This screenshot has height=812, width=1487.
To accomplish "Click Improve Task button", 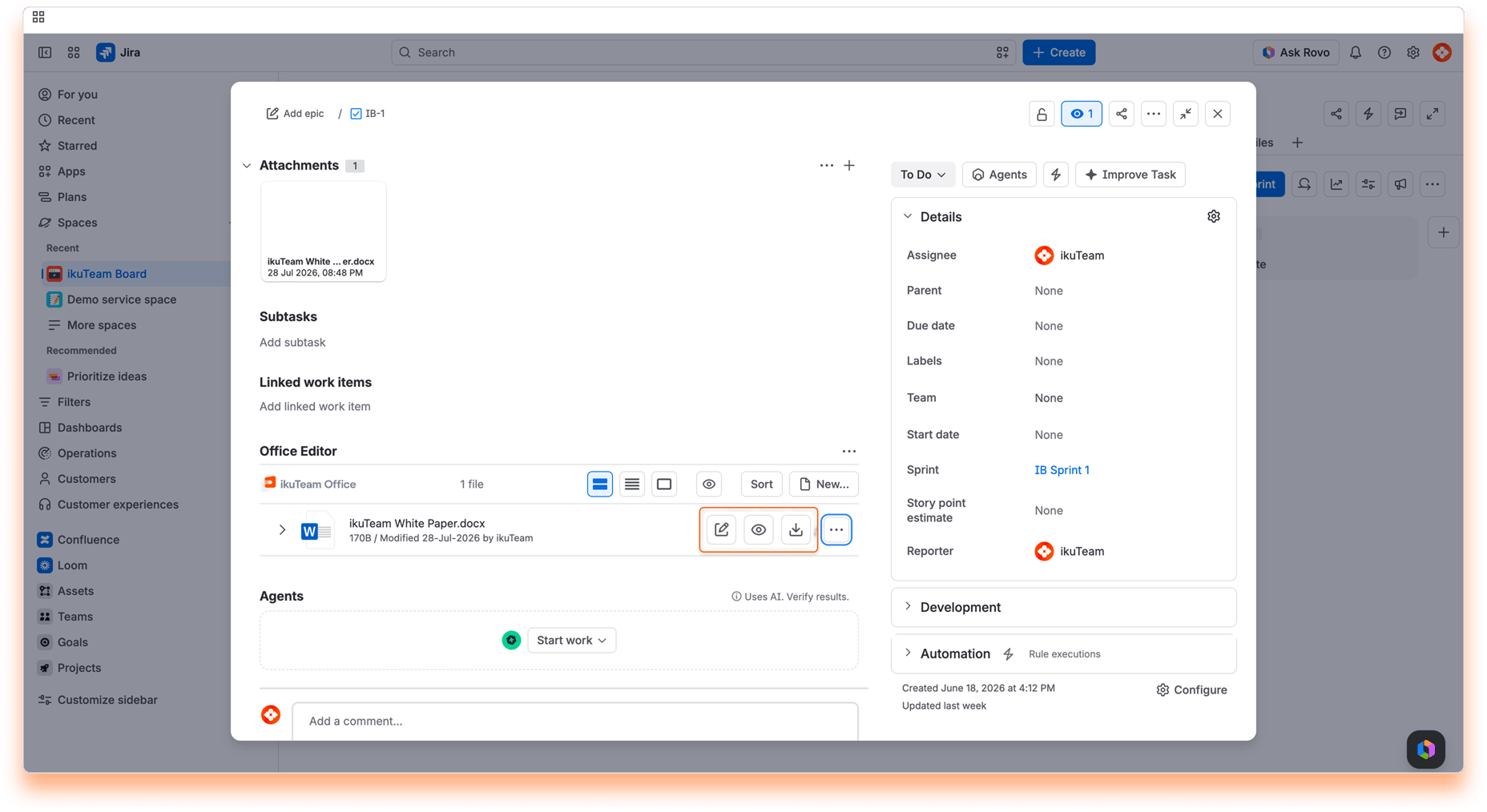I will click(1130, 175).
